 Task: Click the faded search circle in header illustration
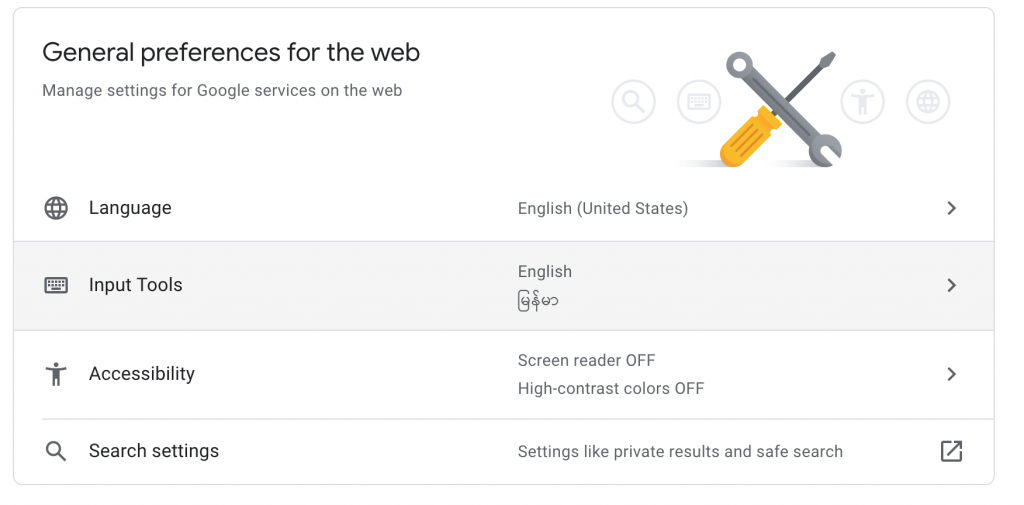click(633, 102)
